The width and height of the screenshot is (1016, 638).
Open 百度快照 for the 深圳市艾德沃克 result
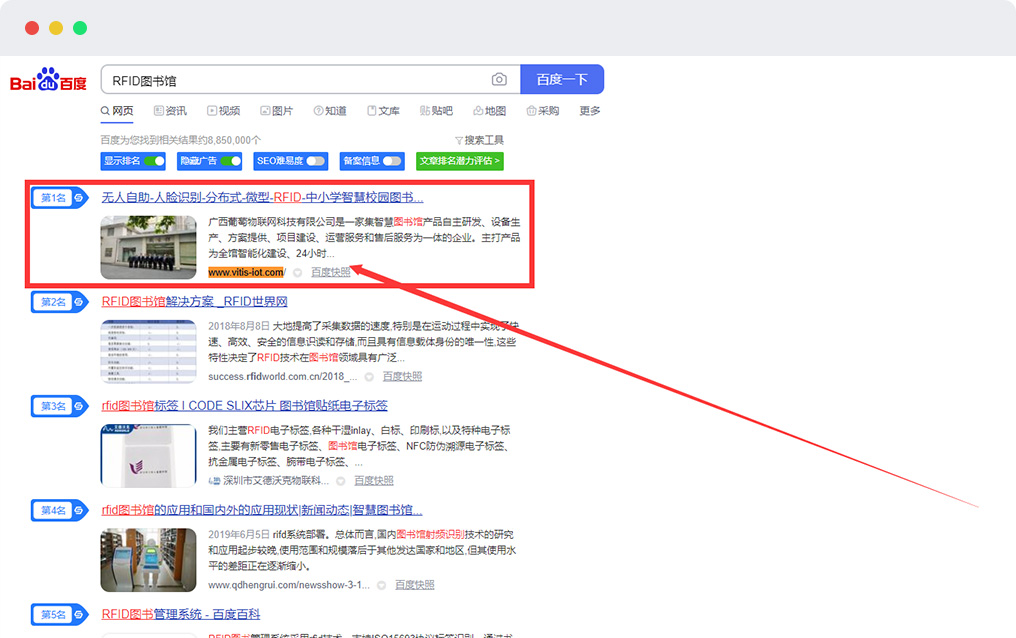(x=374, y=481)
